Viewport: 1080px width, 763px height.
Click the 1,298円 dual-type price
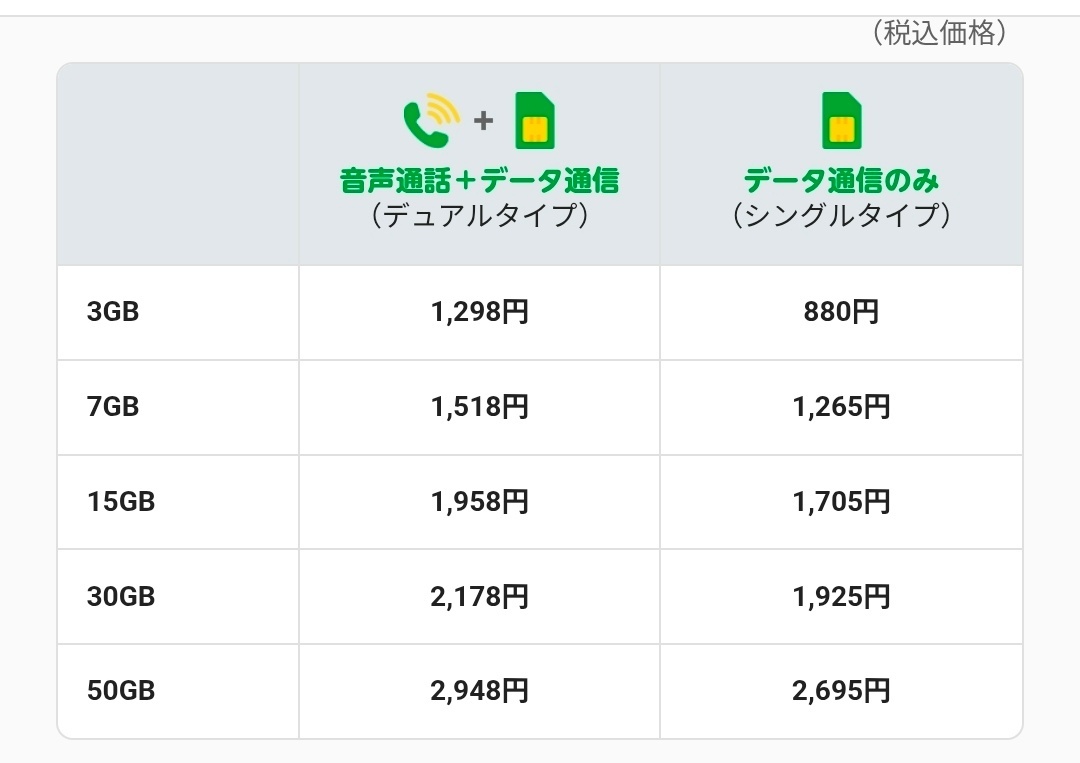479,312
